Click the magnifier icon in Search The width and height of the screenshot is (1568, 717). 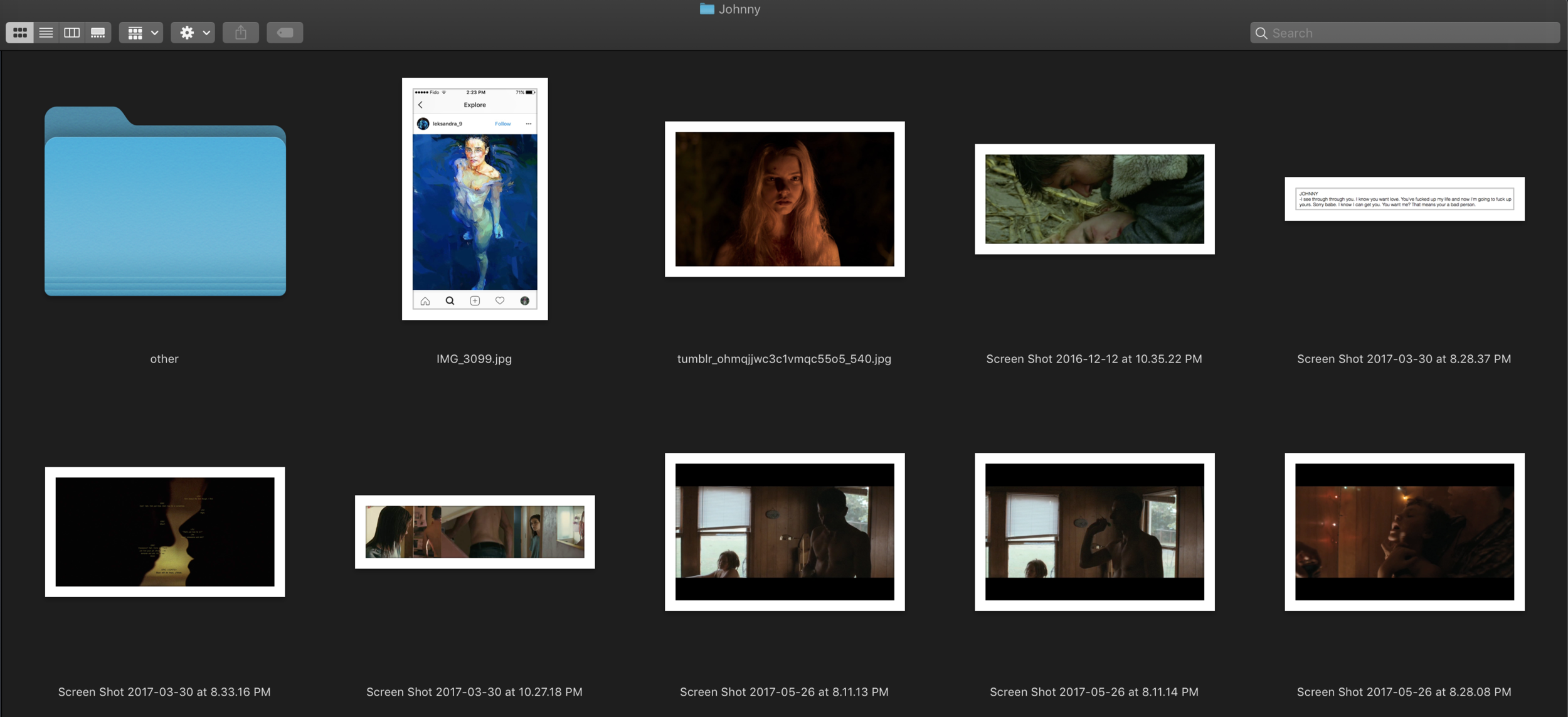pos(1261,33)
